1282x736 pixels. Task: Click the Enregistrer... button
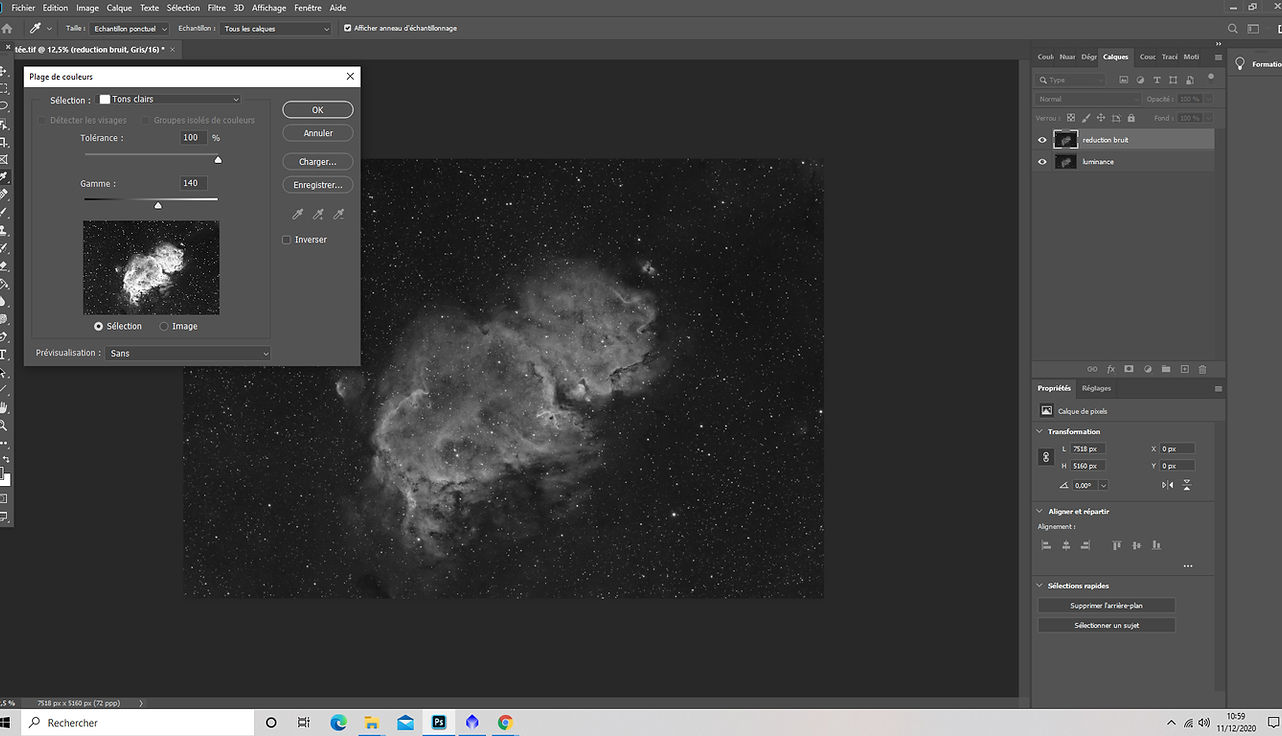coord(318,185)
